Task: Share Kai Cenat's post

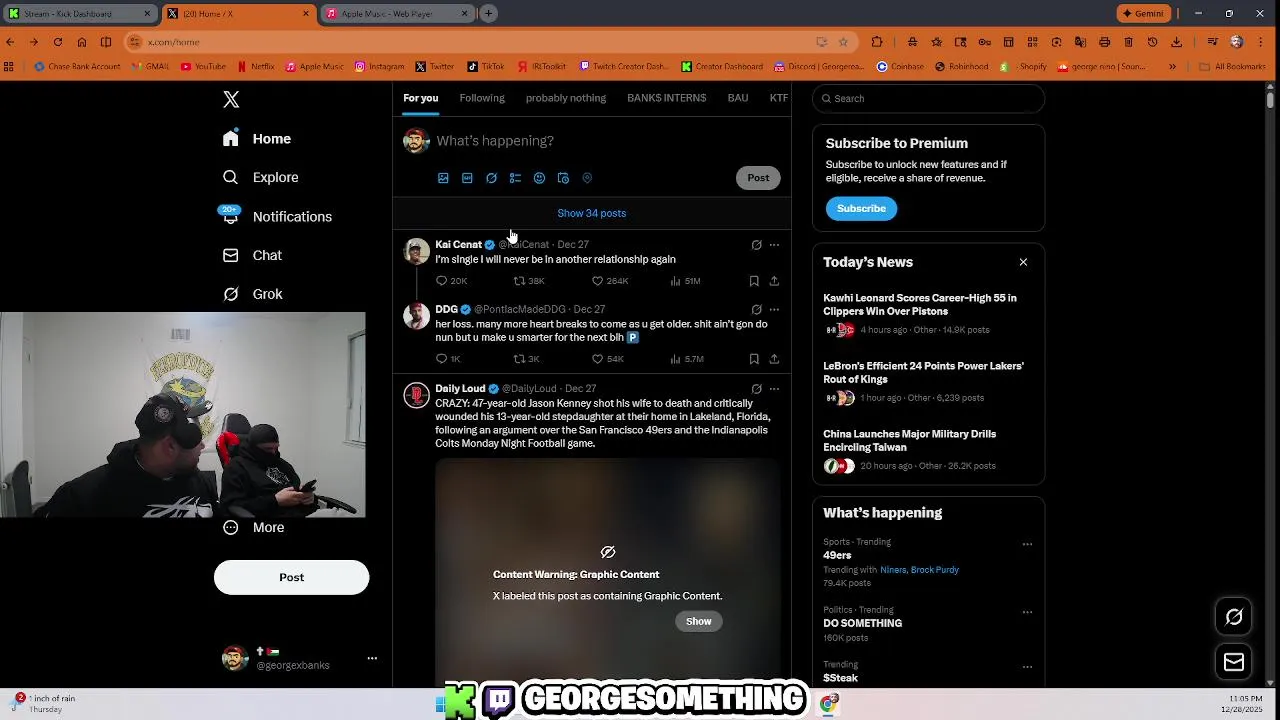Action: pos(774,281)
